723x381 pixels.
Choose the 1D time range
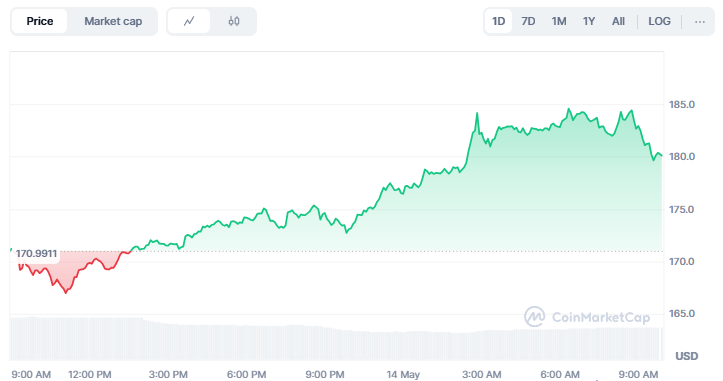click(x=498, y=21)
